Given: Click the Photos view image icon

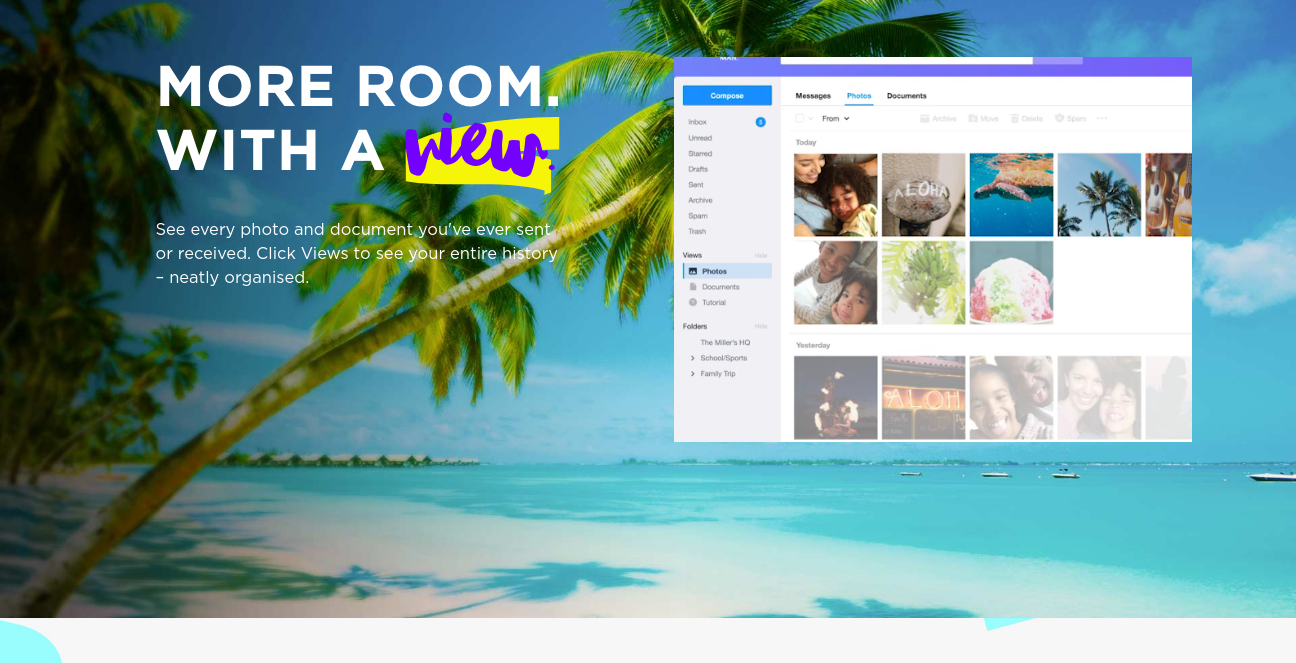Looking at the screenshot, I should point(692,271).
